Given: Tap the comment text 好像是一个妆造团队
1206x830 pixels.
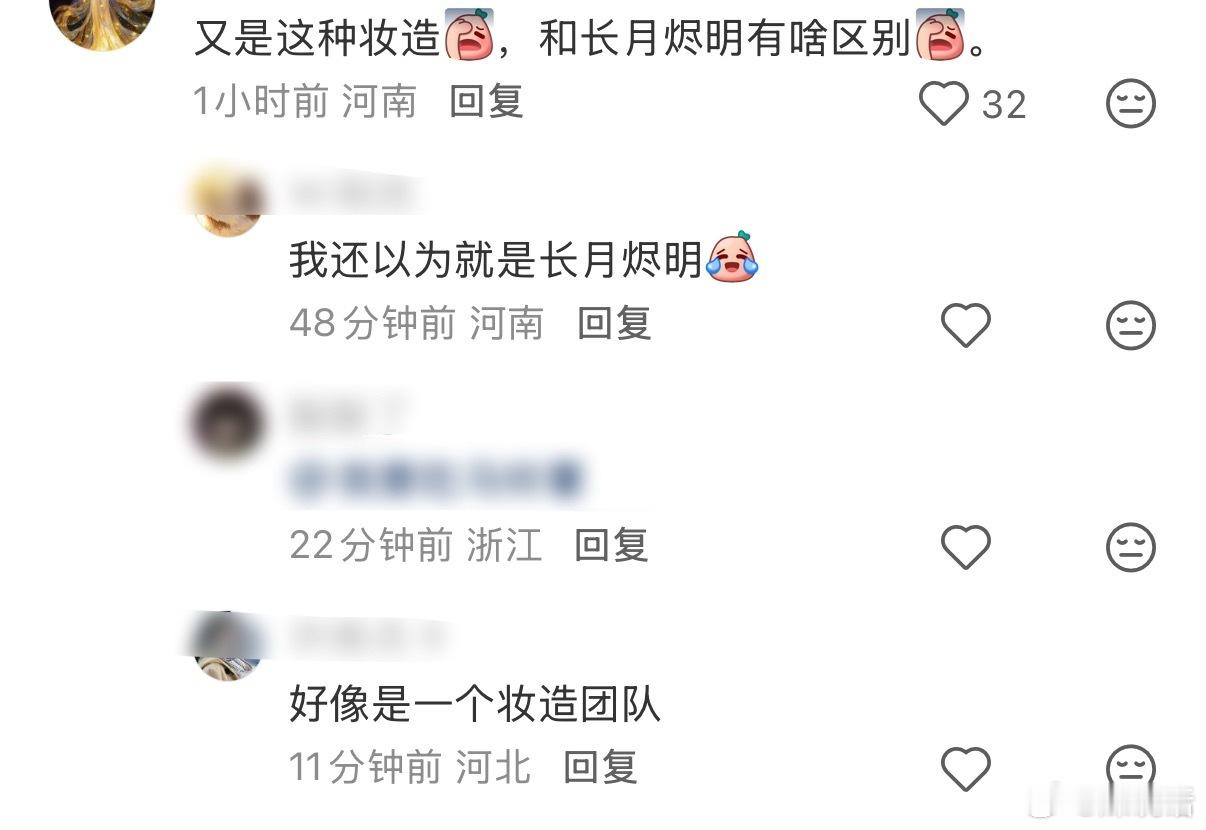Looking at the screenshot, I should [475, 706].
